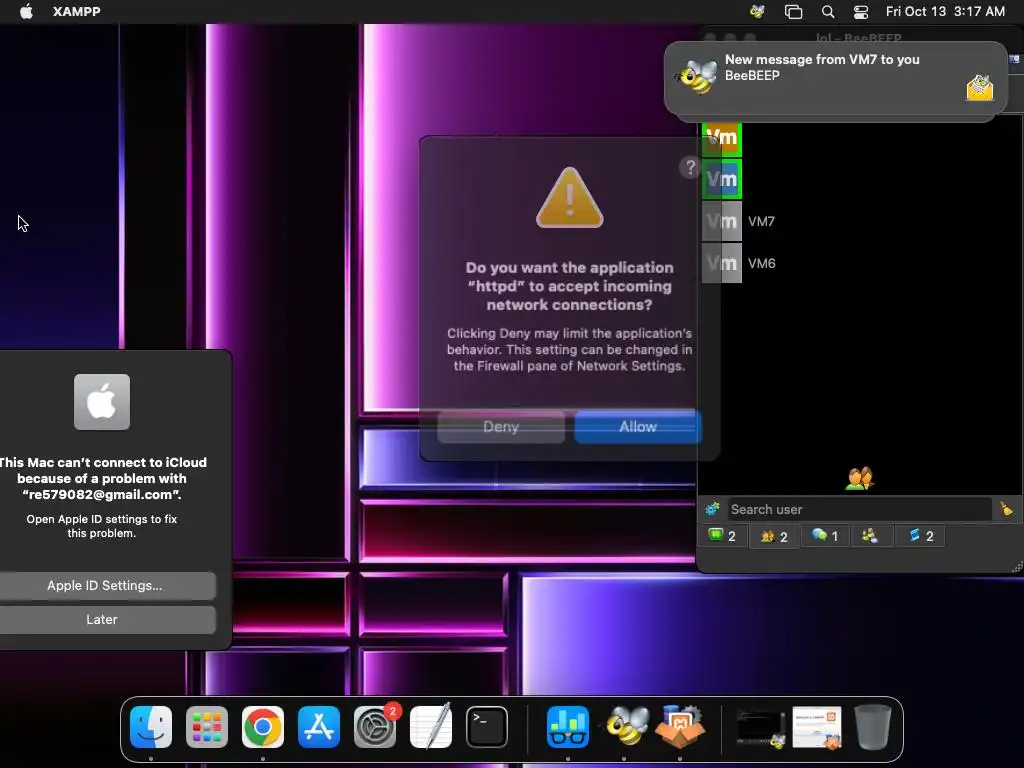1024x768 pixels.
Task: Click the envelope icon in BeeBEEP notification
Action: pos(980,88)
